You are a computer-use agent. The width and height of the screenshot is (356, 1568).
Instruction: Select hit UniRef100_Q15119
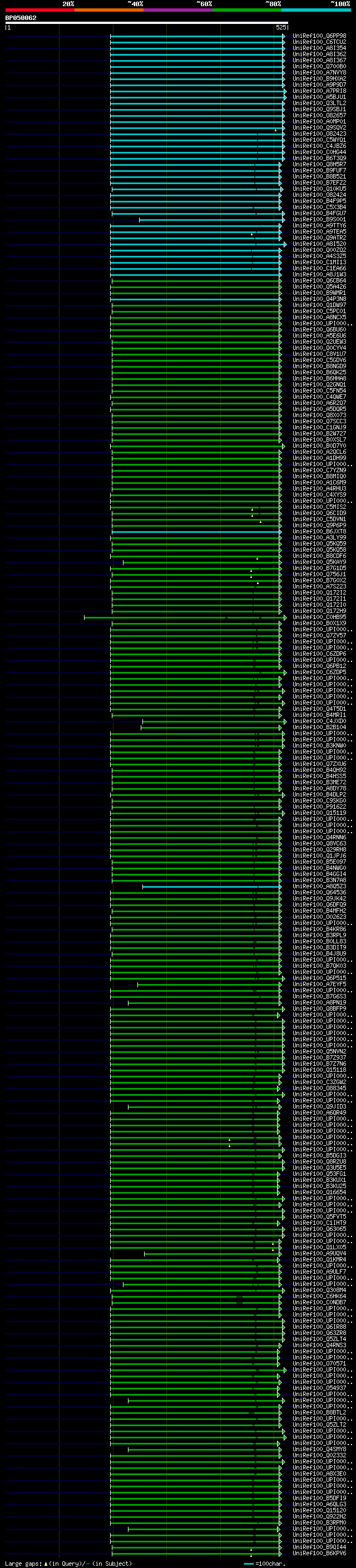319,813
